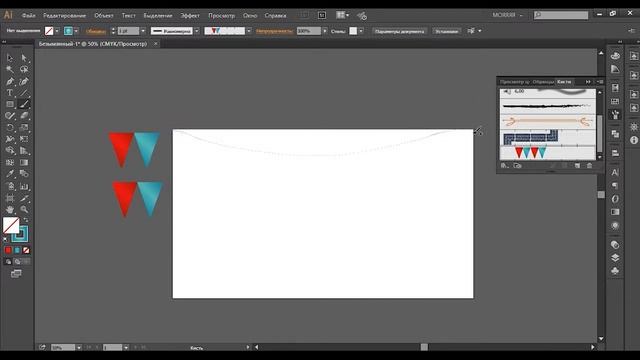The width and height of the screenshot is (640, 360).
Task: Select the Shape Builder tool
Action: point(10,151)
